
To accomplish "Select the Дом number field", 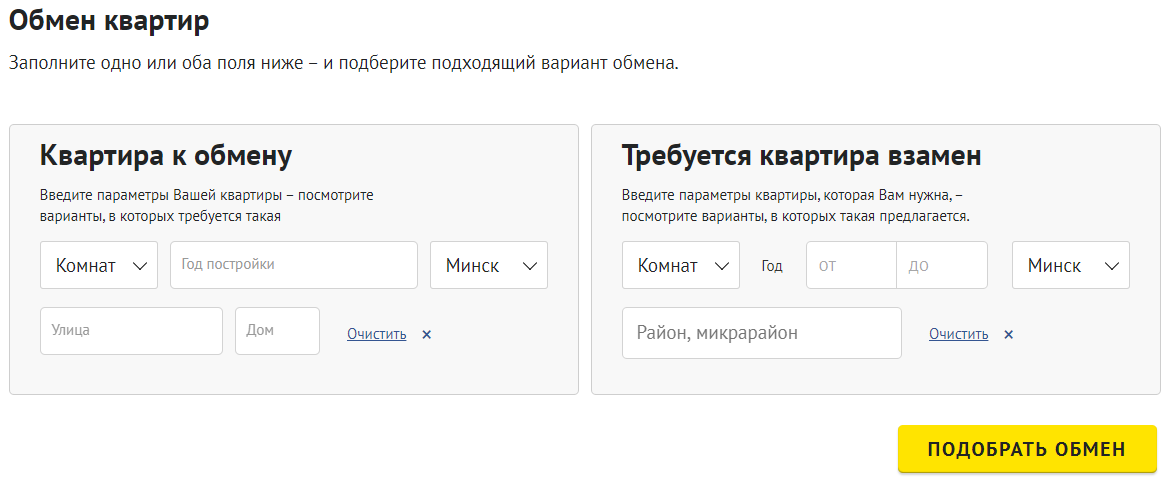I will click(277, 331).
